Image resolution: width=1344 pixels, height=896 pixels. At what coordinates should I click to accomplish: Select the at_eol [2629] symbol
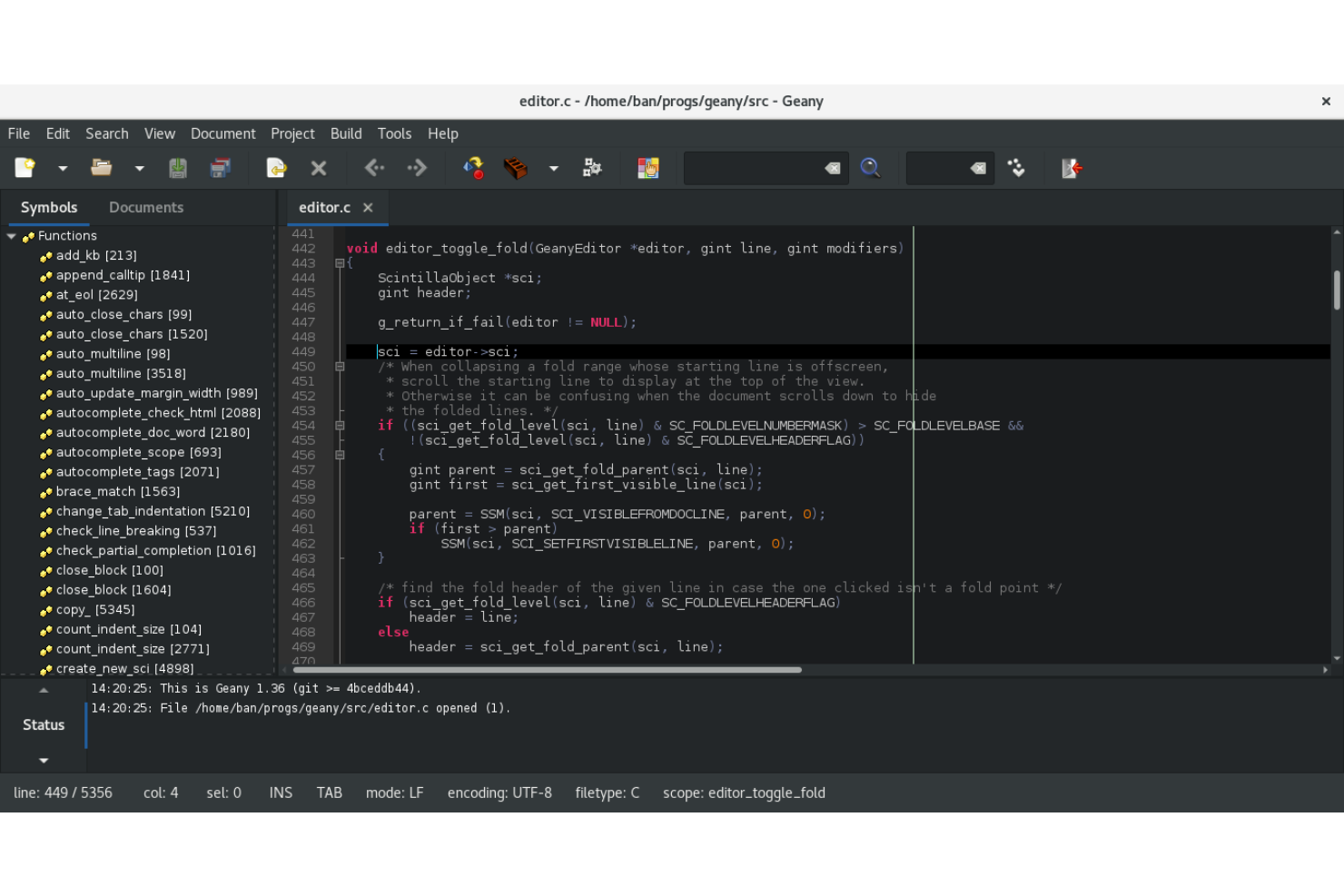[x=96, y=295]
